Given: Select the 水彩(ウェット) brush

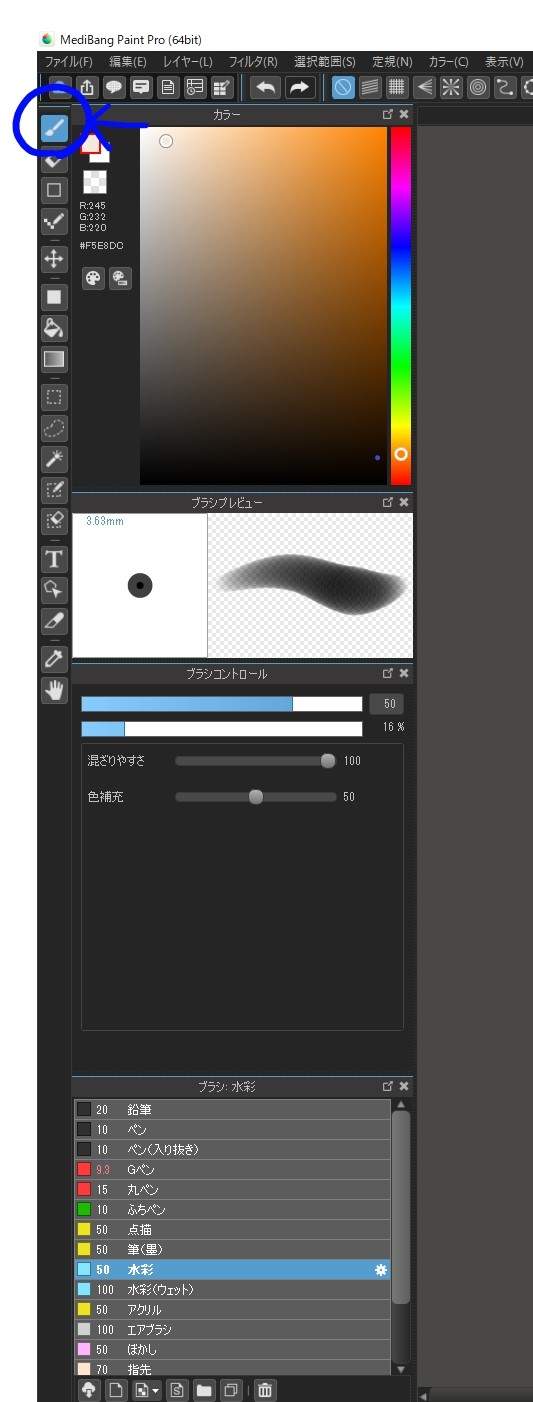Looking at the screenshot, I should click(x=232, y=1290).
